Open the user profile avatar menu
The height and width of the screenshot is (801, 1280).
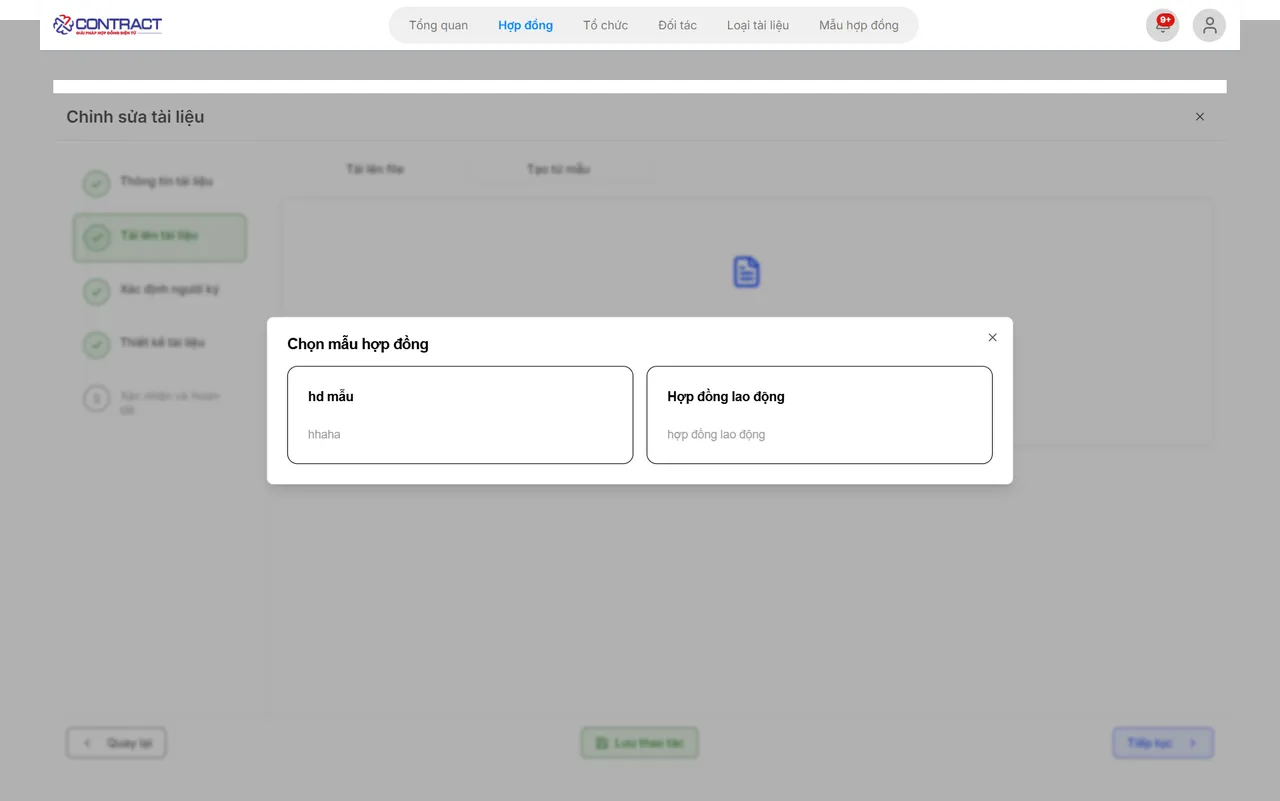pyautogui.click(x=1209, y=26)
